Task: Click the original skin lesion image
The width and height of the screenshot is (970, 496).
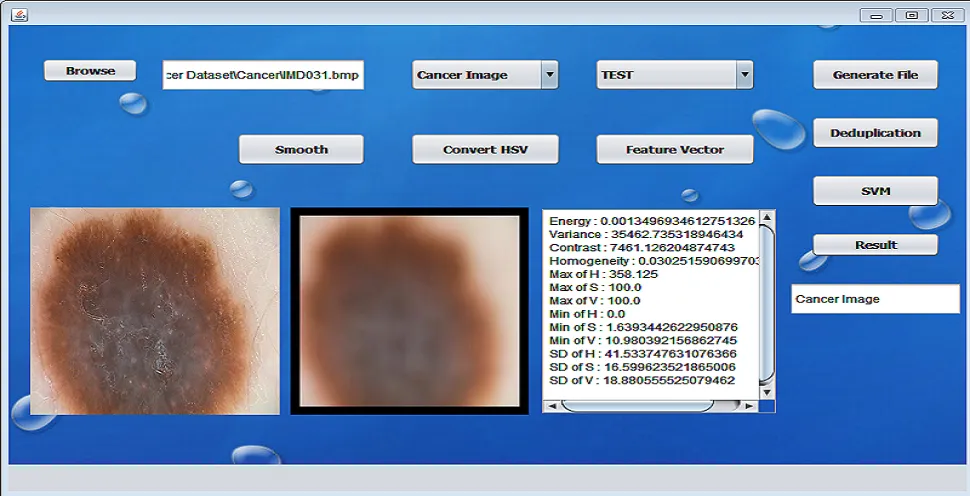Action: coord(155,311)
